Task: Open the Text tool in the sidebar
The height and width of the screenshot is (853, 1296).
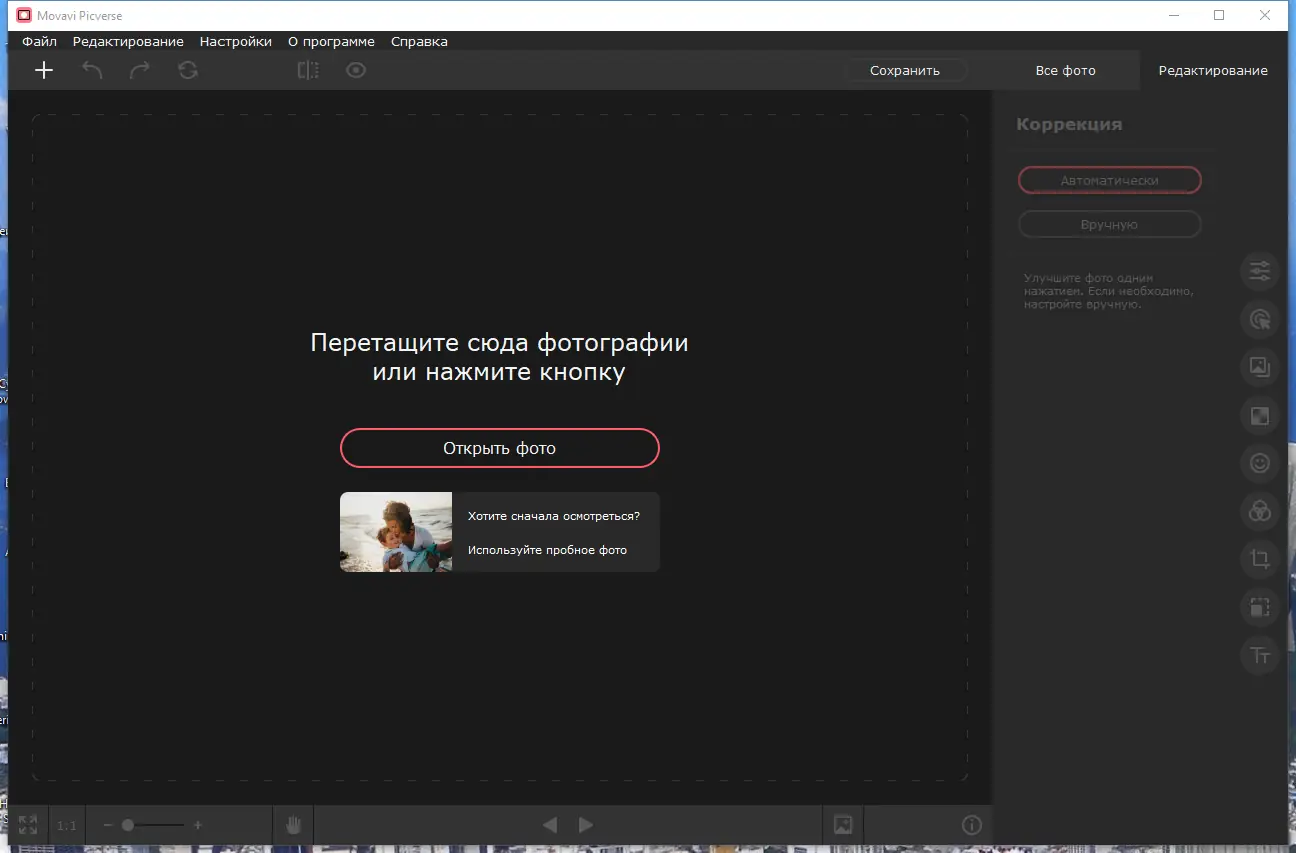Action: [x=1259, y=655]
